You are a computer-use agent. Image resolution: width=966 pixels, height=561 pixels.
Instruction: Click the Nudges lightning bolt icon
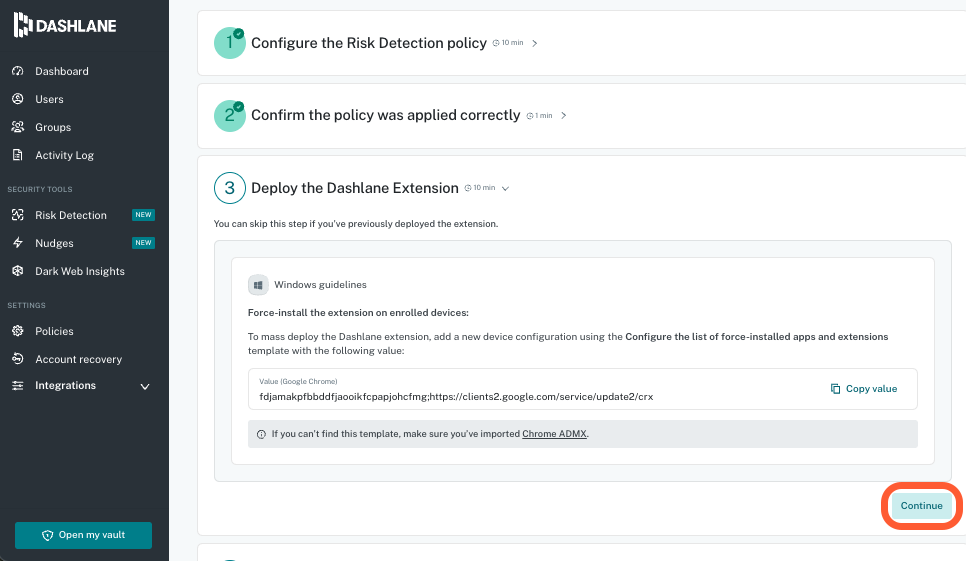[17, 243]
